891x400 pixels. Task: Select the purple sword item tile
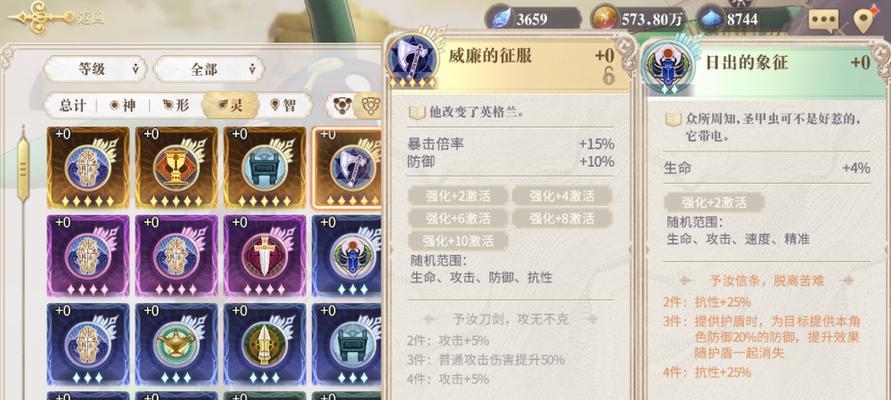coord(264,256)
